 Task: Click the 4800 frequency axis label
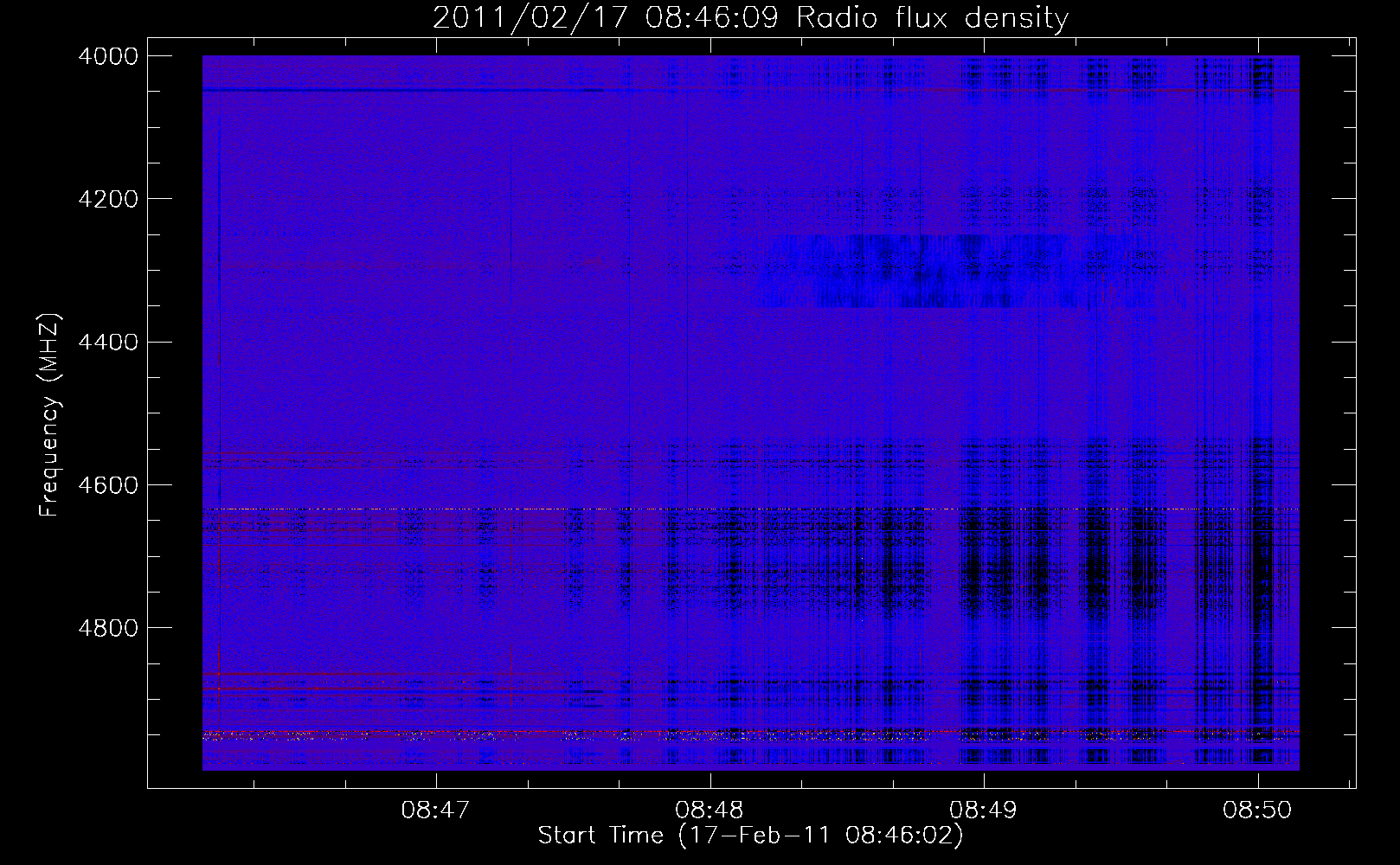click(108, 627)
